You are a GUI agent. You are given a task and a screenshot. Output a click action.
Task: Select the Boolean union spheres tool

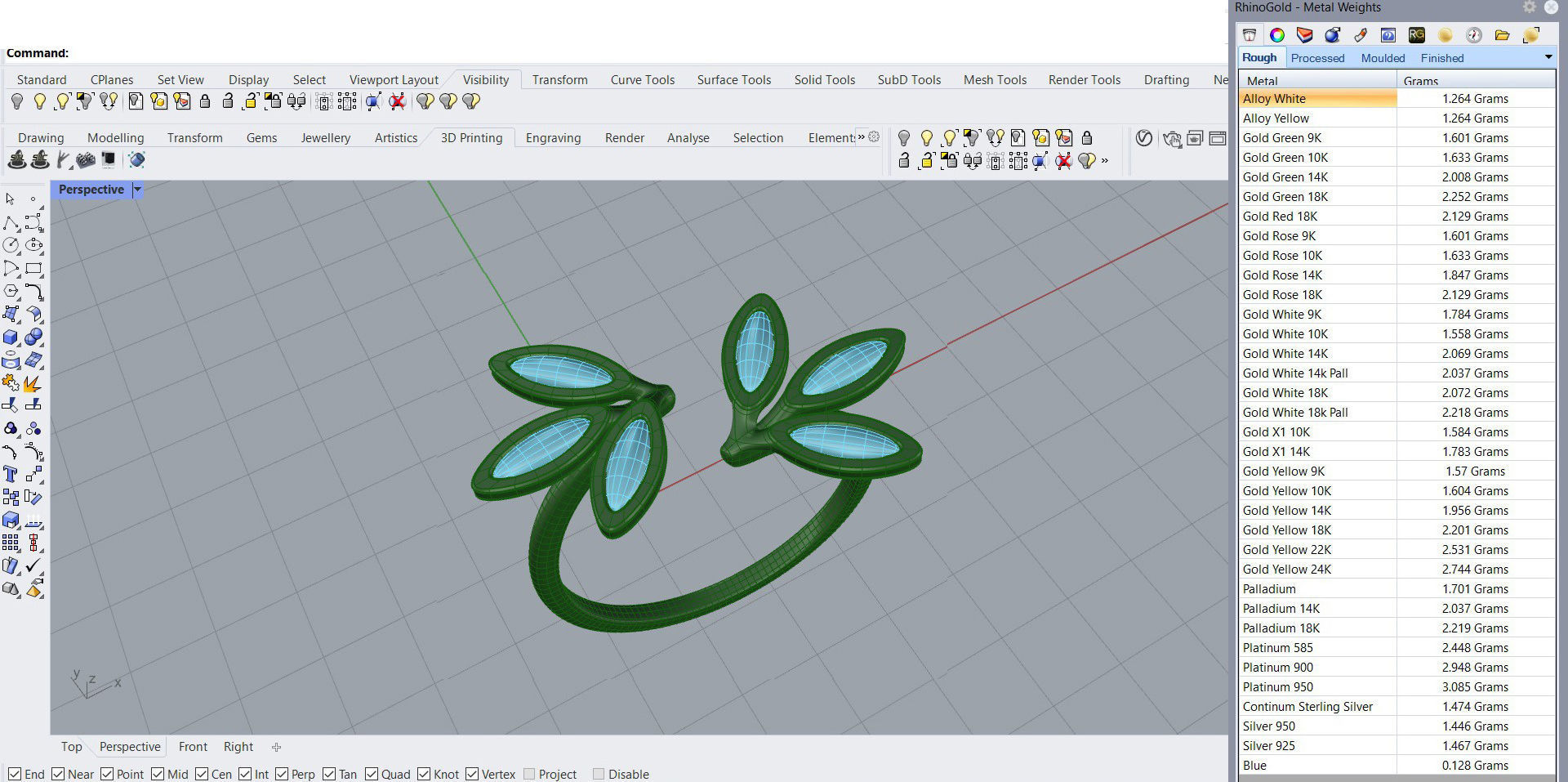[x=33, y=337]
